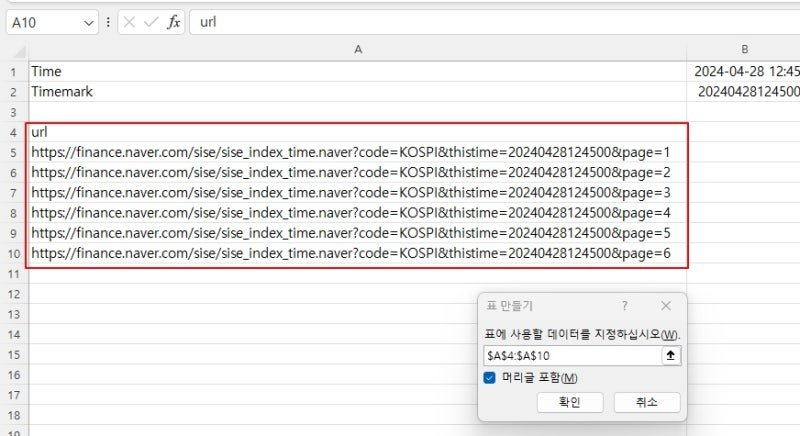Click the formula bar options dots handle
The width and height of the screenshot is (800, 436).
pyautogui.click(x=108, y=22)
